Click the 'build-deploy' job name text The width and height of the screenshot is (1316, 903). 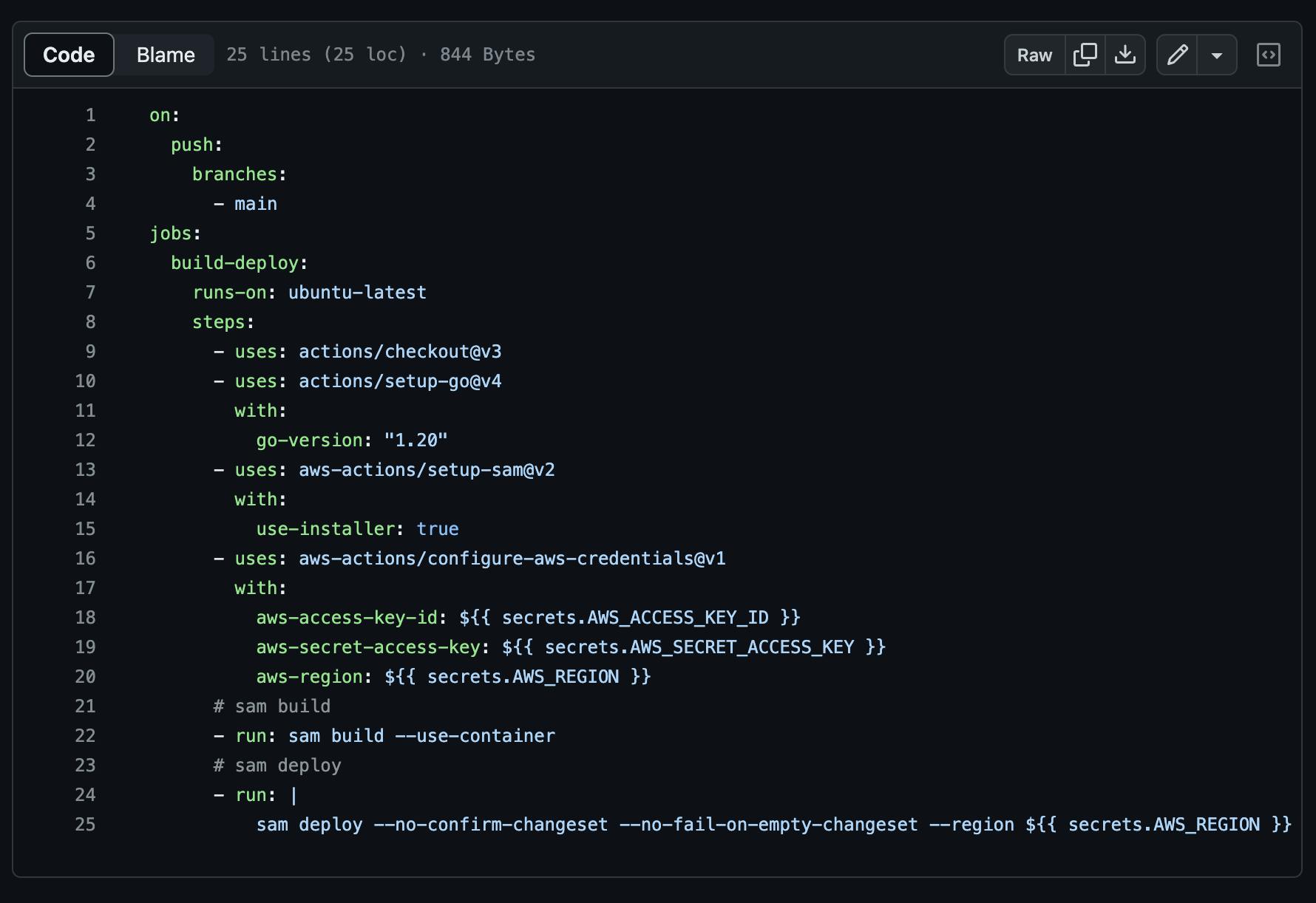click(x=234, y=263)
